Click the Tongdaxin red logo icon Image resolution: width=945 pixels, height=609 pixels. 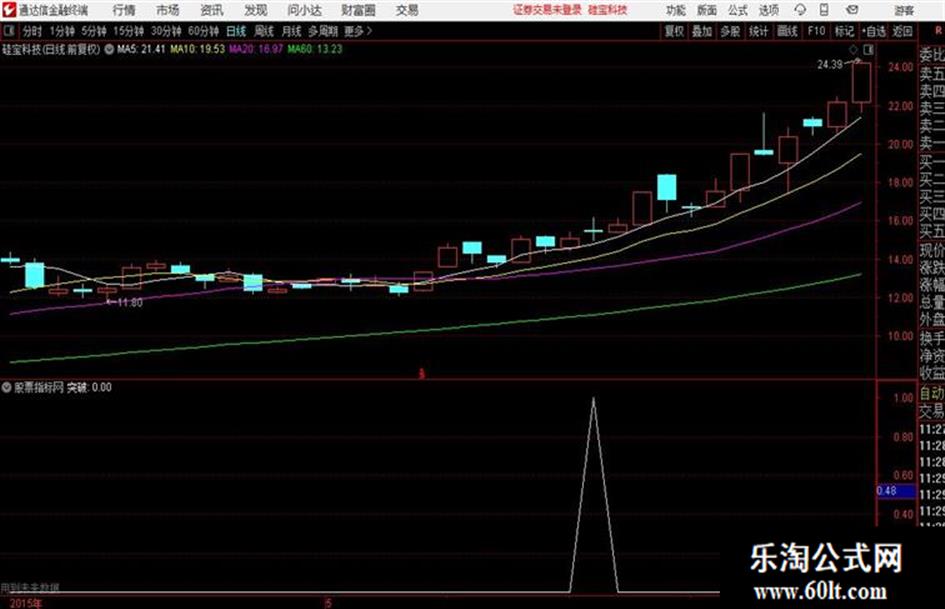(x=10, y=10)
